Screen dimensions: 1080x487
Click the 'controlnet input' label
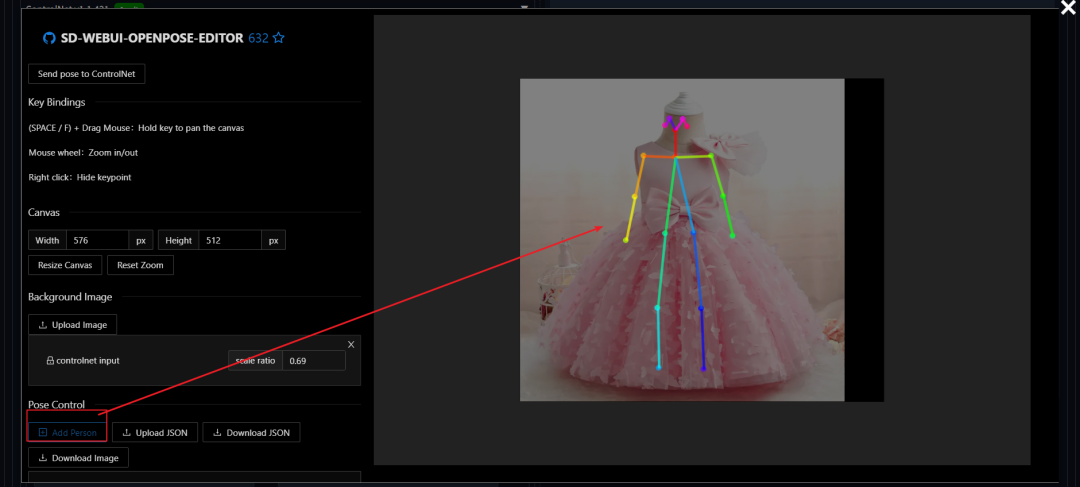click(87, 360)
